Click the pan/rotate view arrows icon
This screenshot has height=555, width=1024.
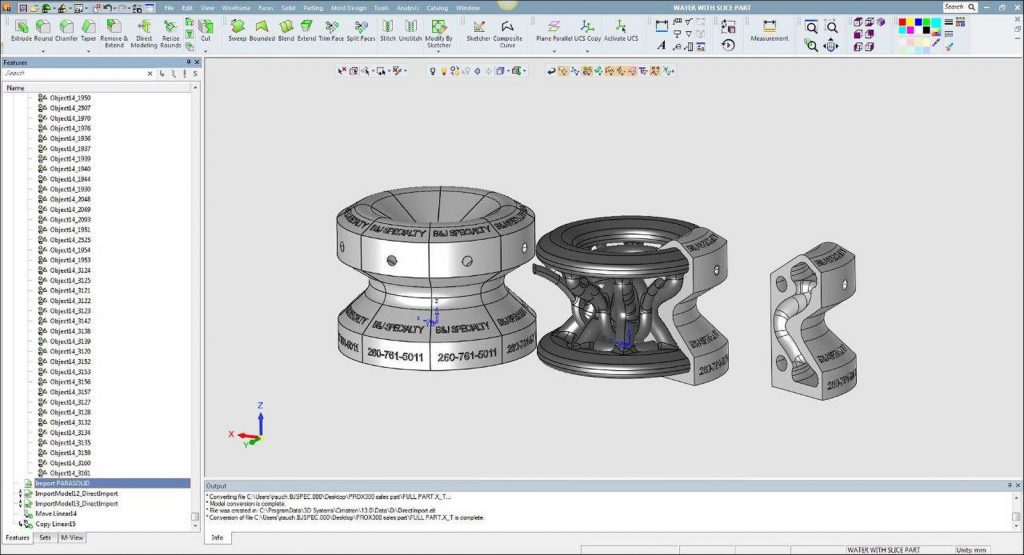(x=831, y=46)
